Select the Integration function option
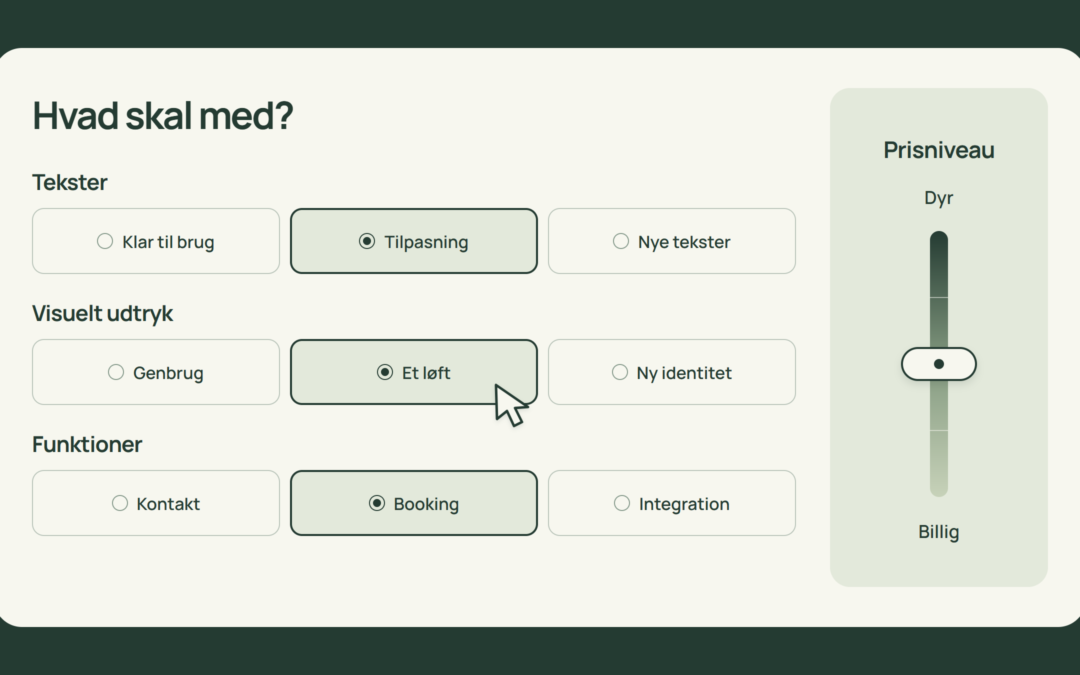1080x675 pixels. coord(672,503)
